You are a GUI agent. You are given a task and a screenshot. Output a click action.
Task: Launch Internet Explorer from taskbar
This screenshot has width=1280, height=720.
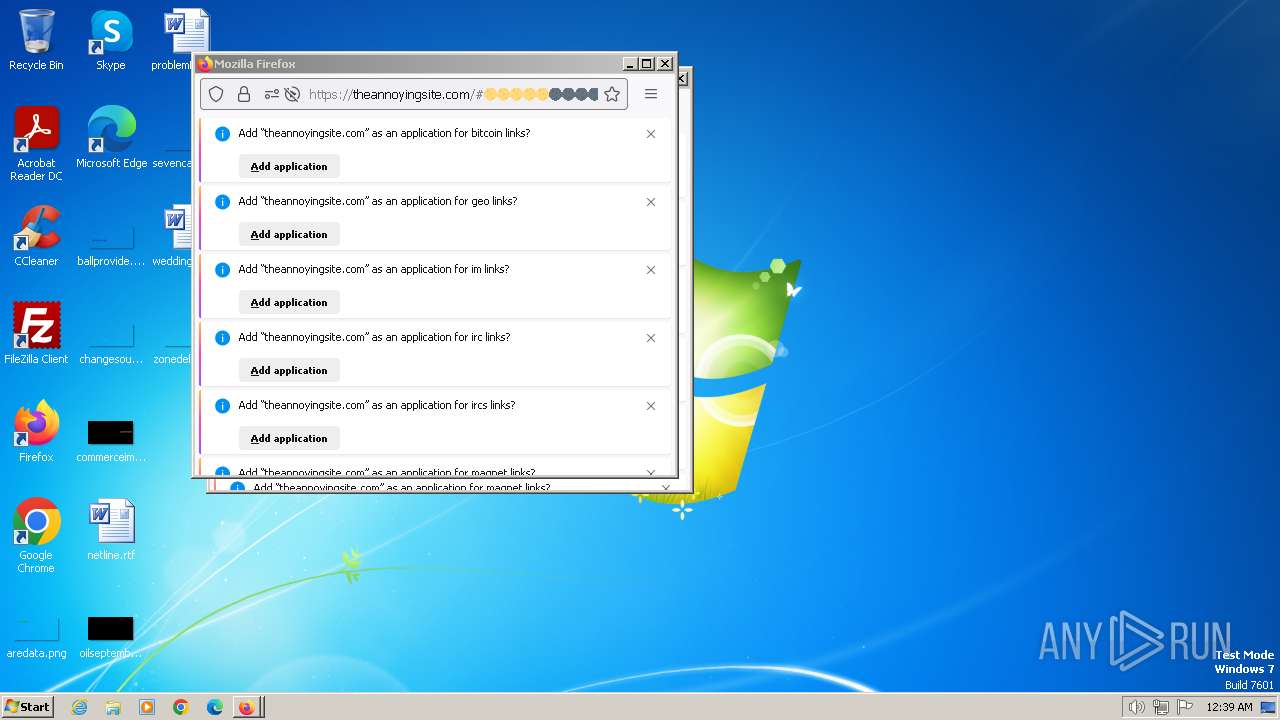(80, 707)
